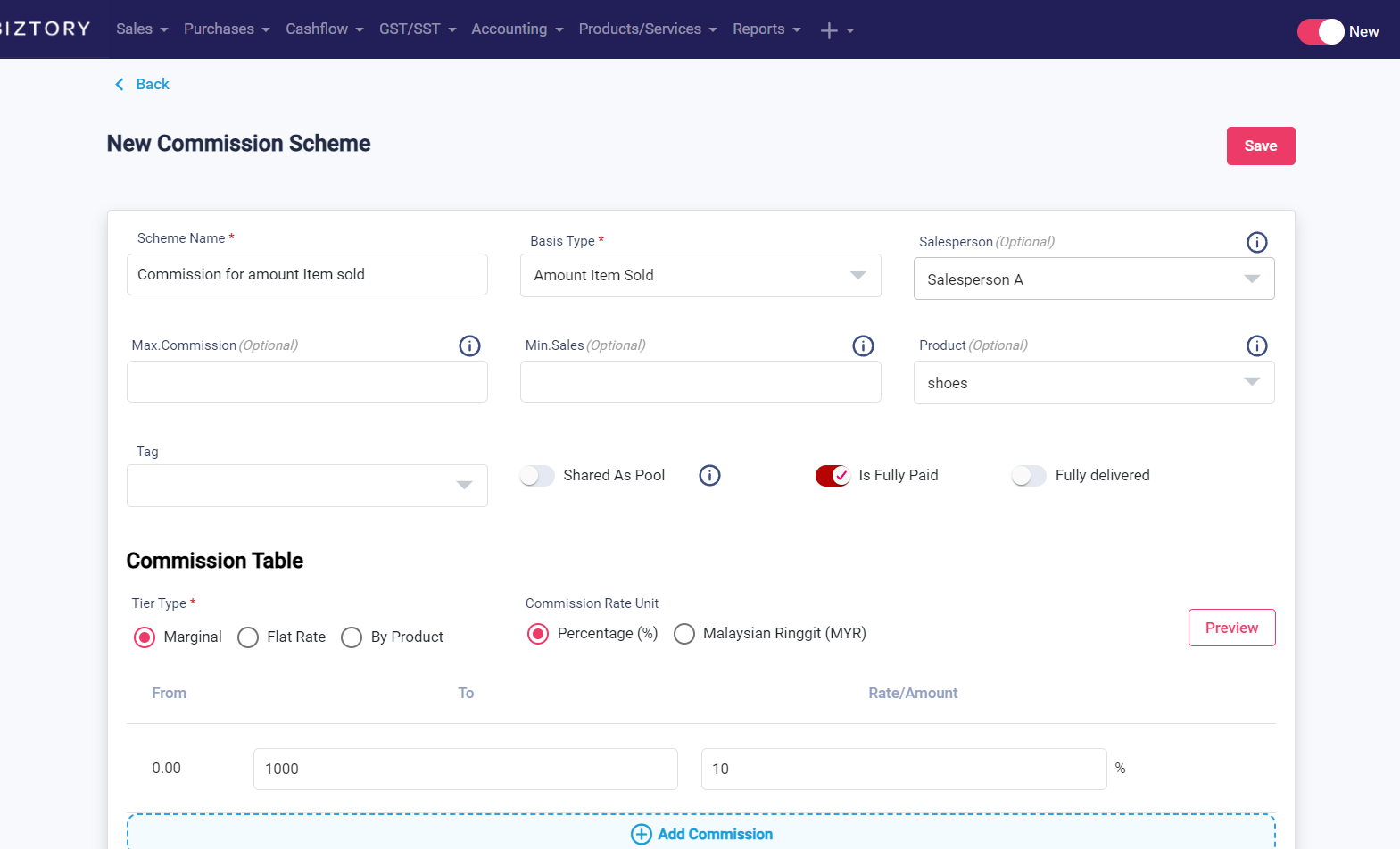Go Back to previous page

142,84
